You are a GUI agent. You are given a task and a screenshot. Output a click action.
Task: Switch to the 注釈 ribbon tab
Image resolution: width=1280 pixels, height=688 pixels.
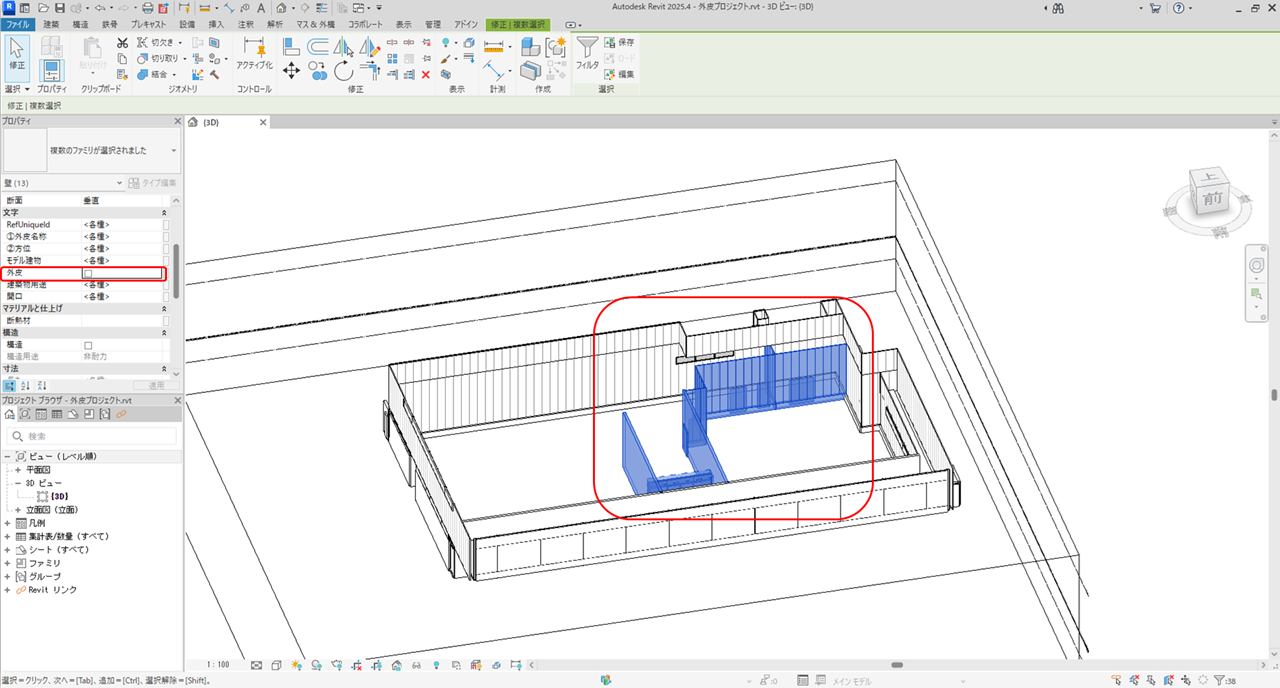point(245,23)
